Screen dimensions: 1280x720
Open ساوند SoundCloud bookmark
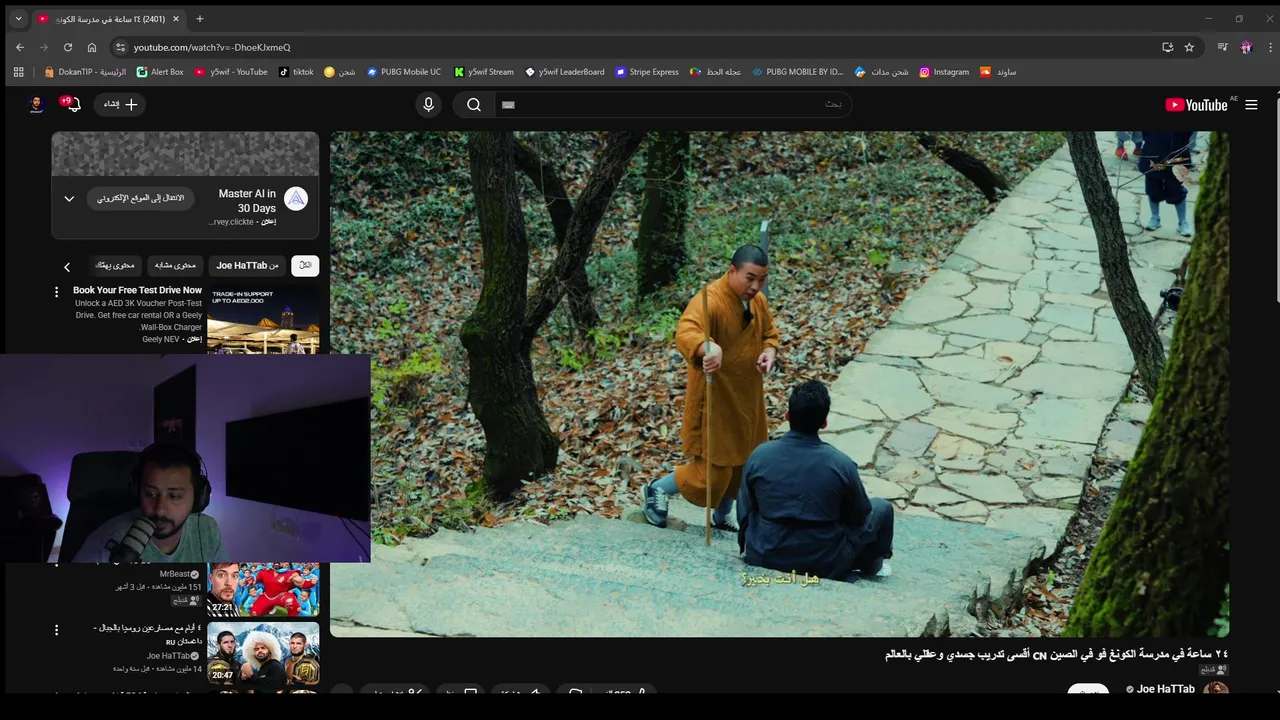tap(998, 72)
